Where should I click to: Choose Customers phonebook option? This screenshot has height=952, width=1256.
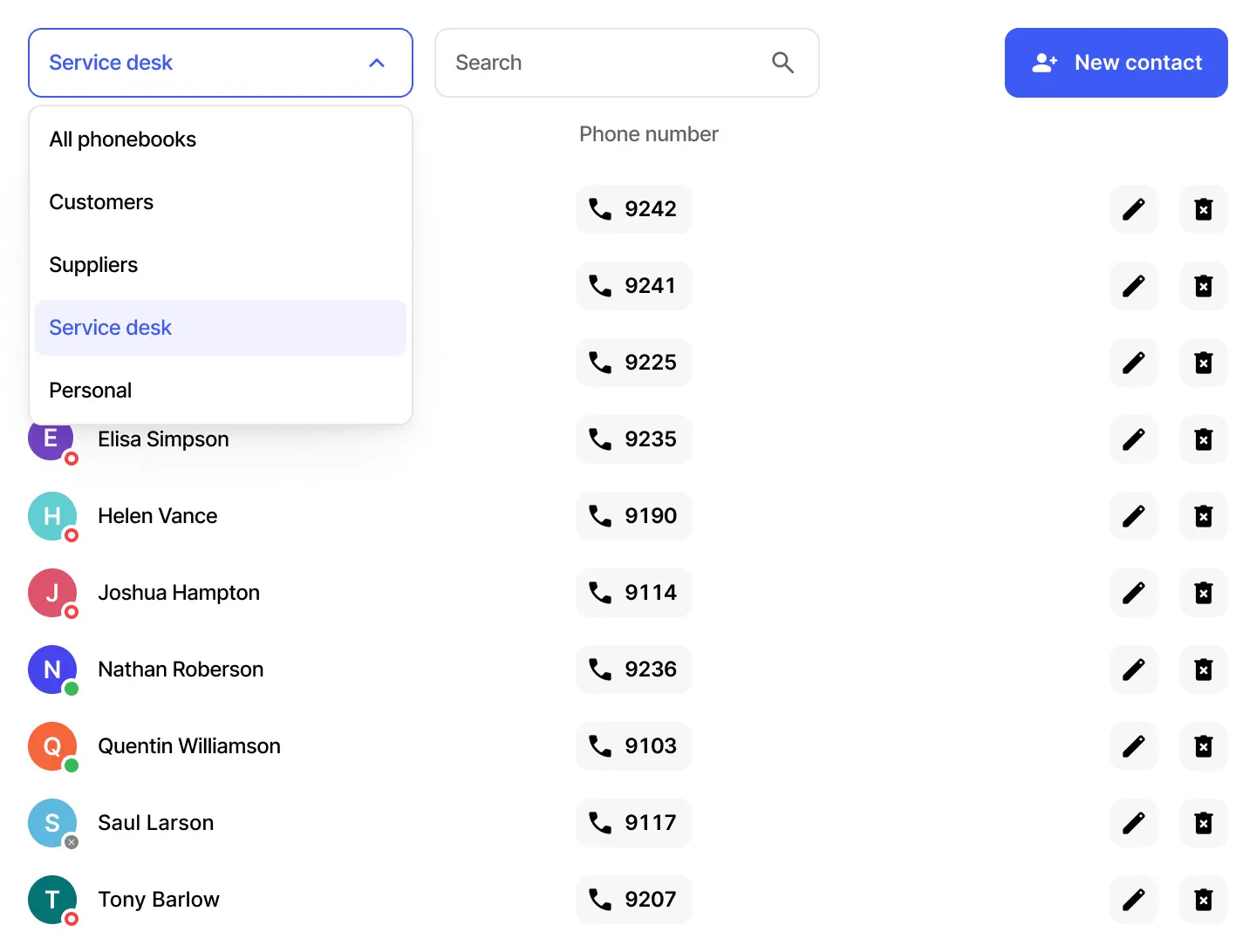(221, 202)
